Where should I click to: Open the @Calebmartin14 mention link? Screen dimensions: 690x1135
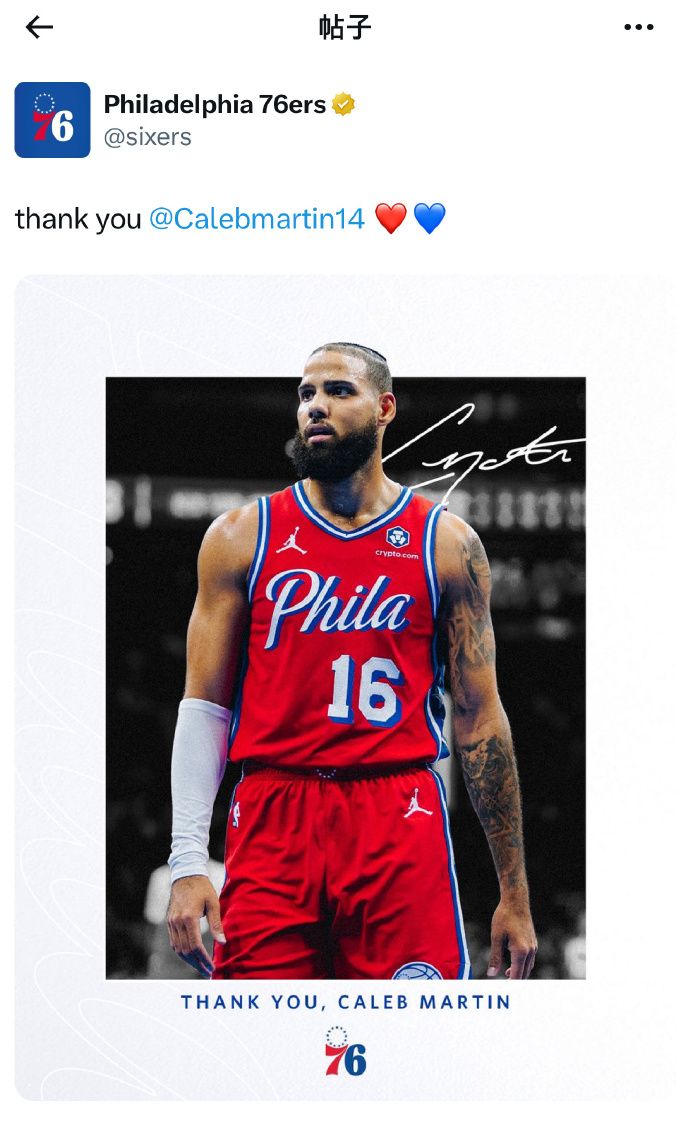click(257, 219)
